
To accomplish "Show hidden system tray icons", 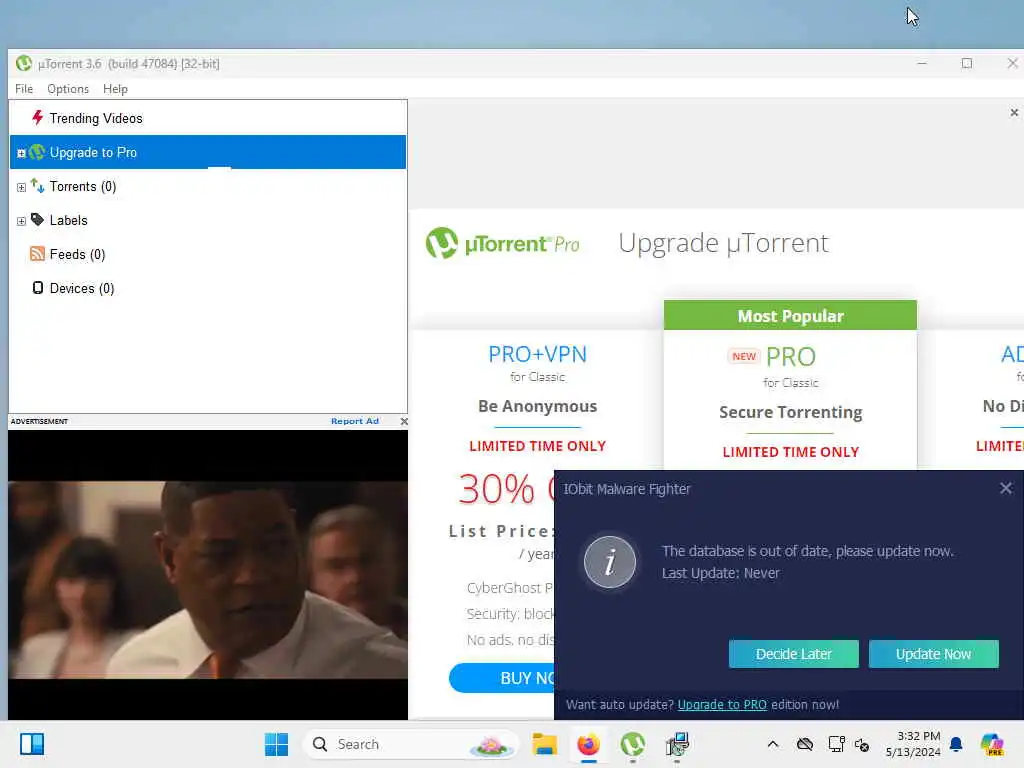I will coord(773,744).
